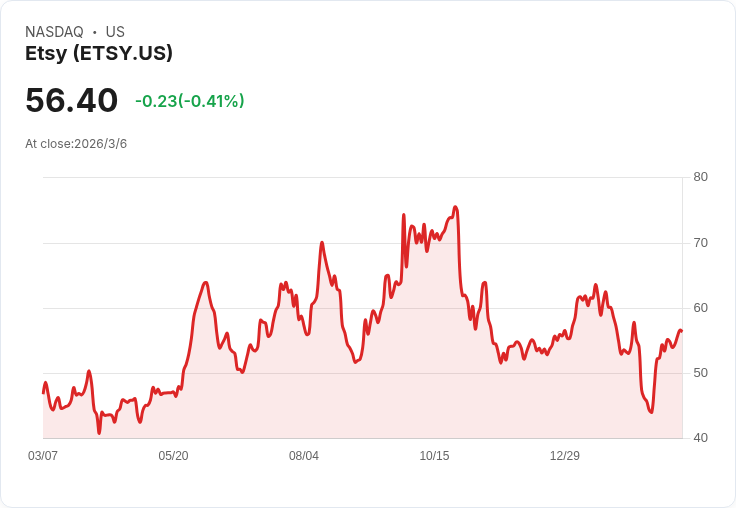Click the chart peak above 08/04

click(322, 242)
